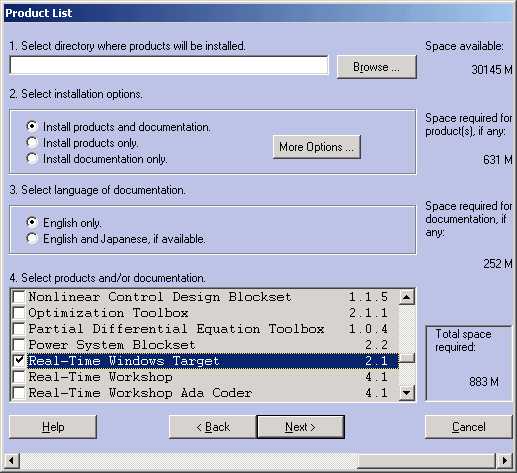Viewport: 517px width, 473px height.
Task: Proceed with the Next > button
Action: (x=301, y=427)
